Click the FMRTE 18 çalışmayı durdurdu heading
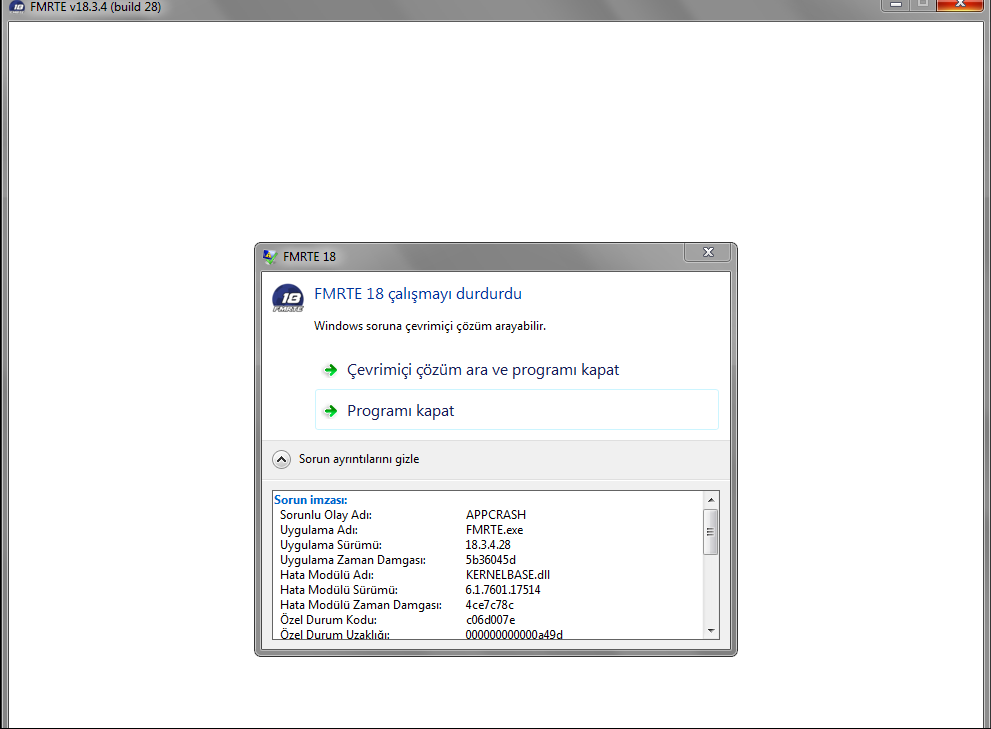The image size is (991, 729). (418, 294)
